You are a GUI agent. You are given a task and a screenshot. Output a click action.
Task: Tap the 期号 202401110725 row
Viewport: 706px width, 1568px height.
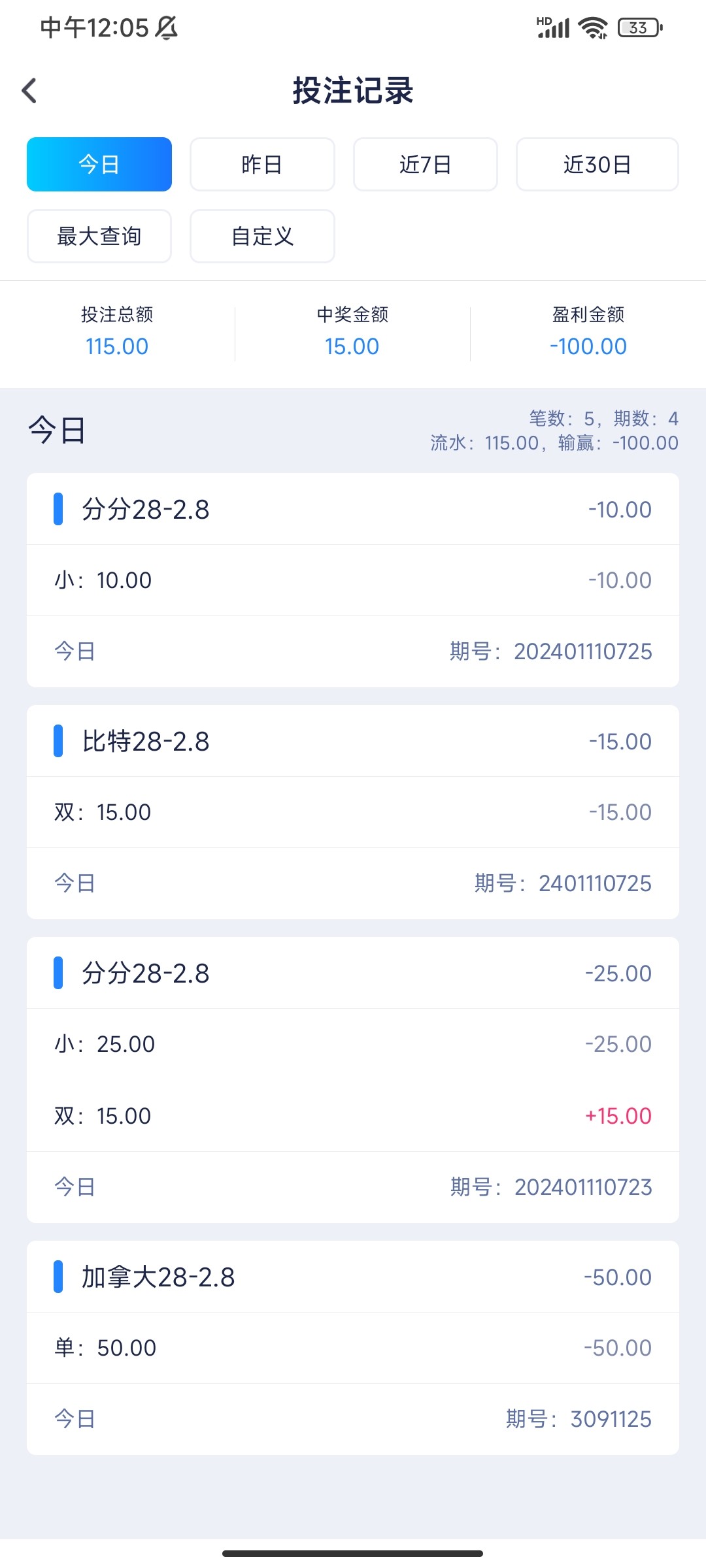pos(353,651)
